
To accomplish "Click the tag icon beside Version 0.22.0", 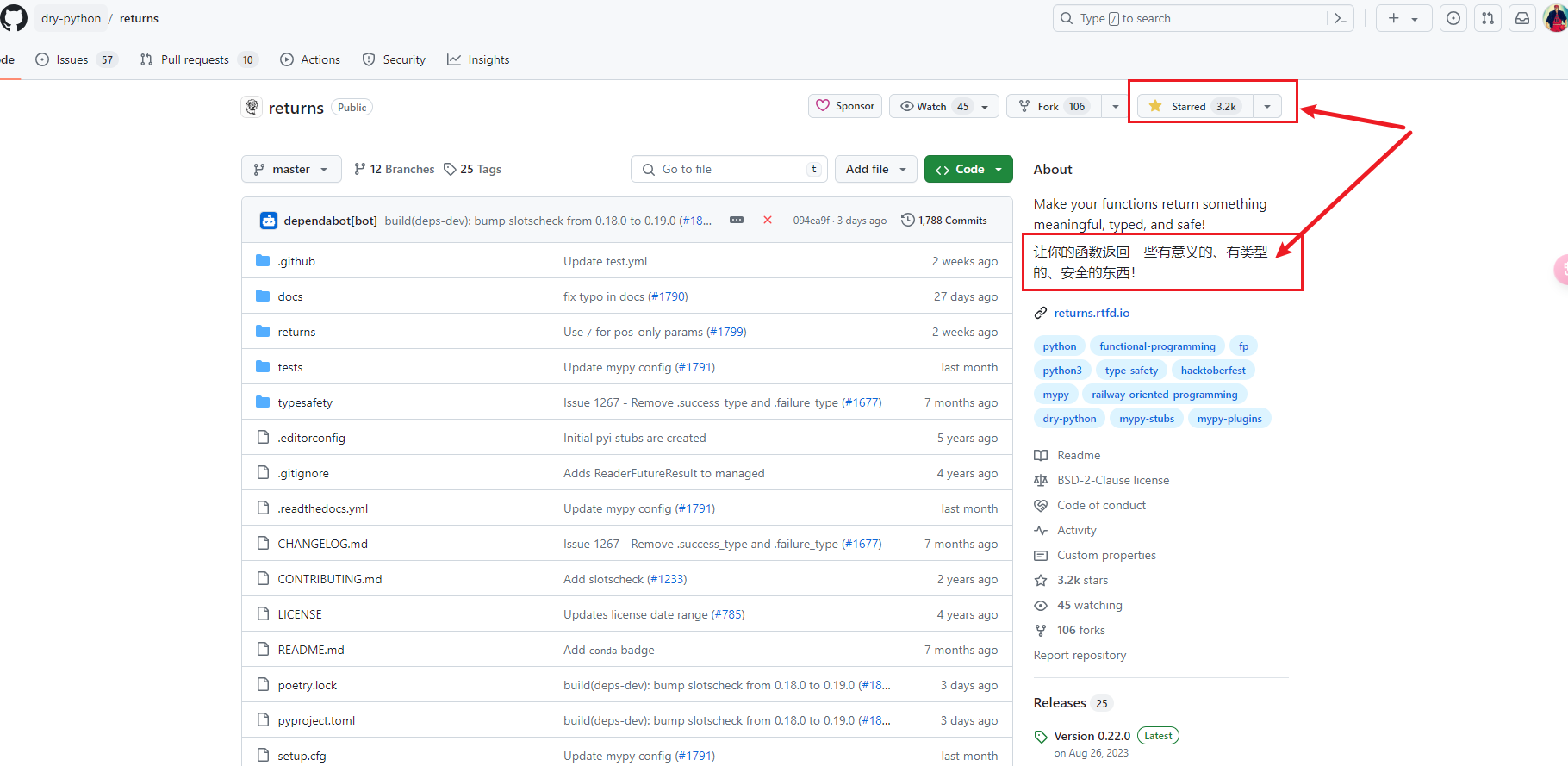I will coord(1041,737).
